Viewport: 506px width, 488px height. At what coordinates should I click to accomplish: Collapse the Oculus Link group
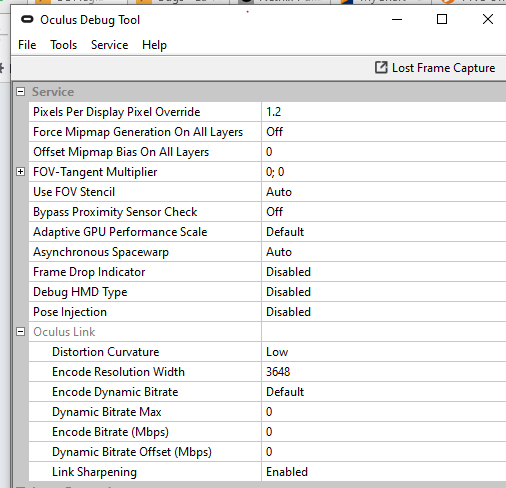pos(21,332)
